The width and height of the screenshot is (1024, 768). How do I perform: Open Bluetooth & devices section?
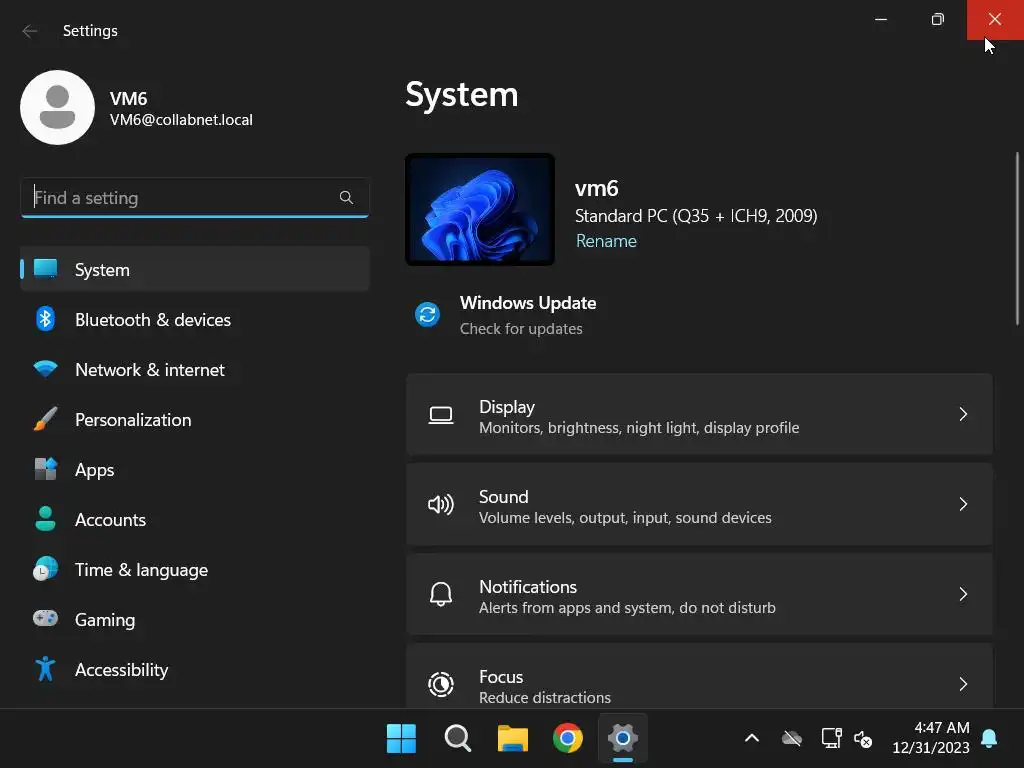pos(195,319)
